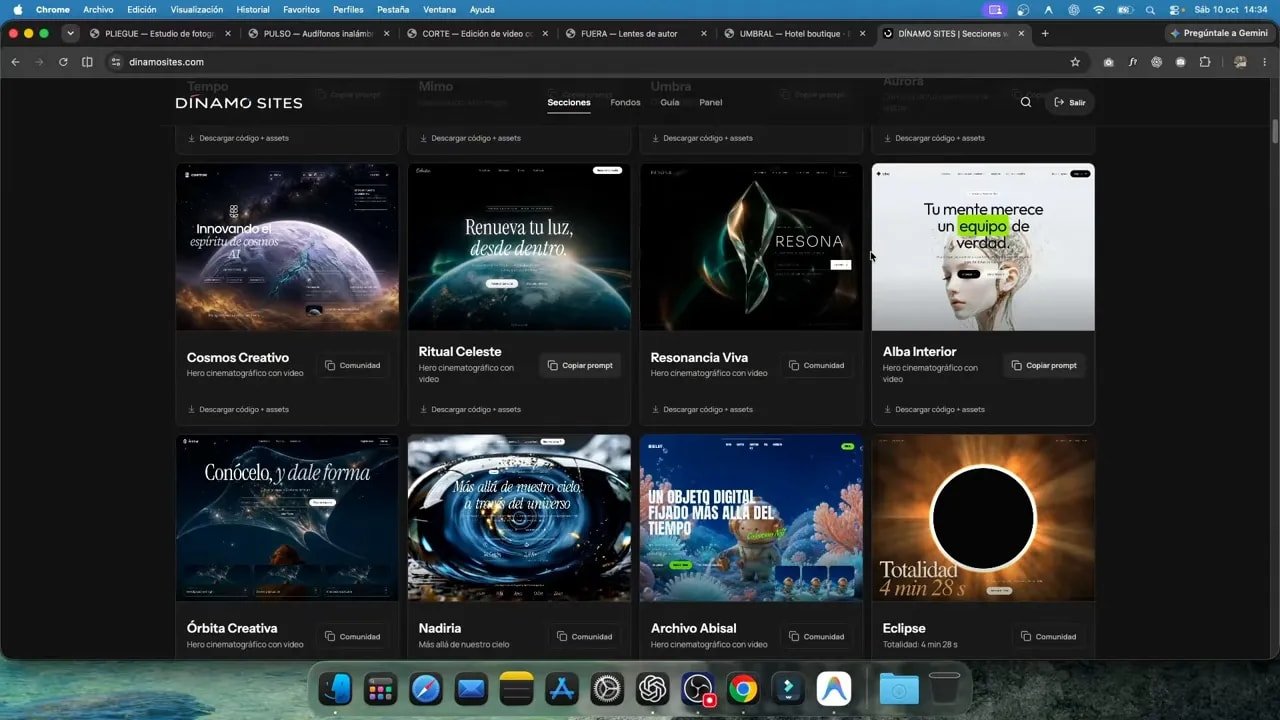Click Comunidad button on Resonancia Viva card

(x=817, y=365)
